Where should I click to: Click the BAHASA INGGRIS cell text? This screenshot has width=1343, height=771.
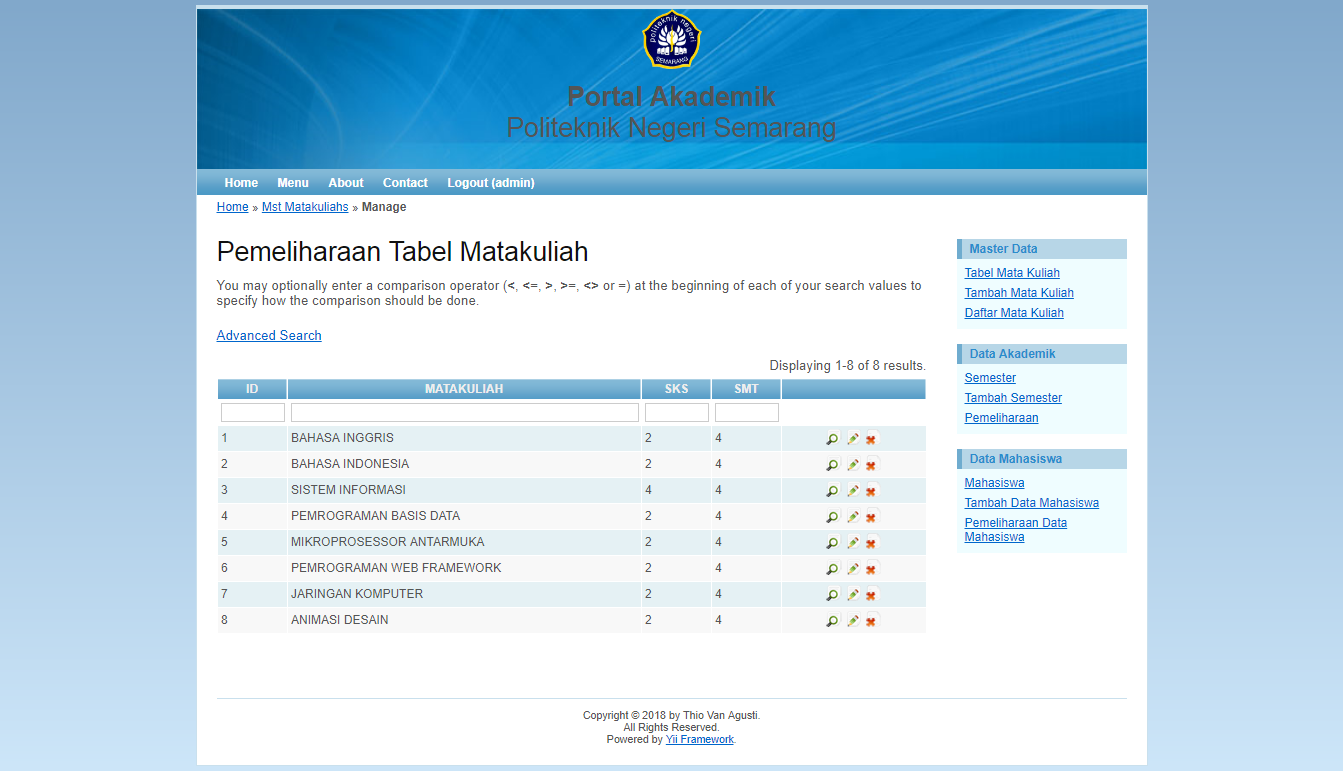(x=342, y=438)
